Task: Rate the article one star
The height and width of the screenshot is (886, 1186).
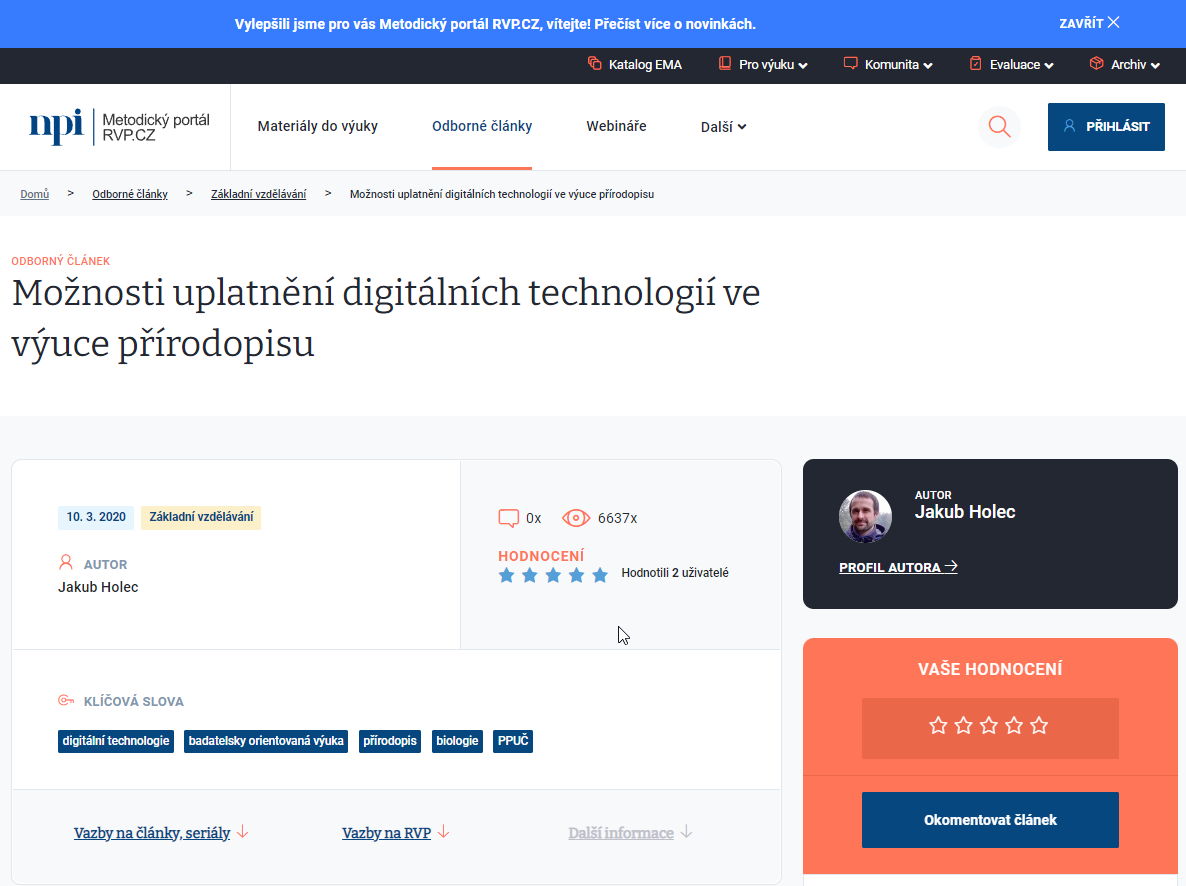Action: tap(938, 726)
